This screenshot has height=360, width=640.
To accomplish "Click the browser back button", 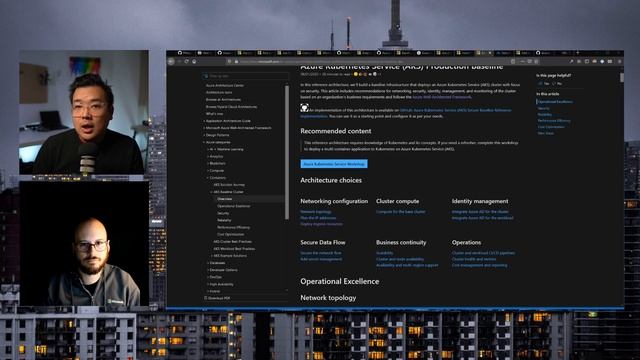I will coord(171,61).
